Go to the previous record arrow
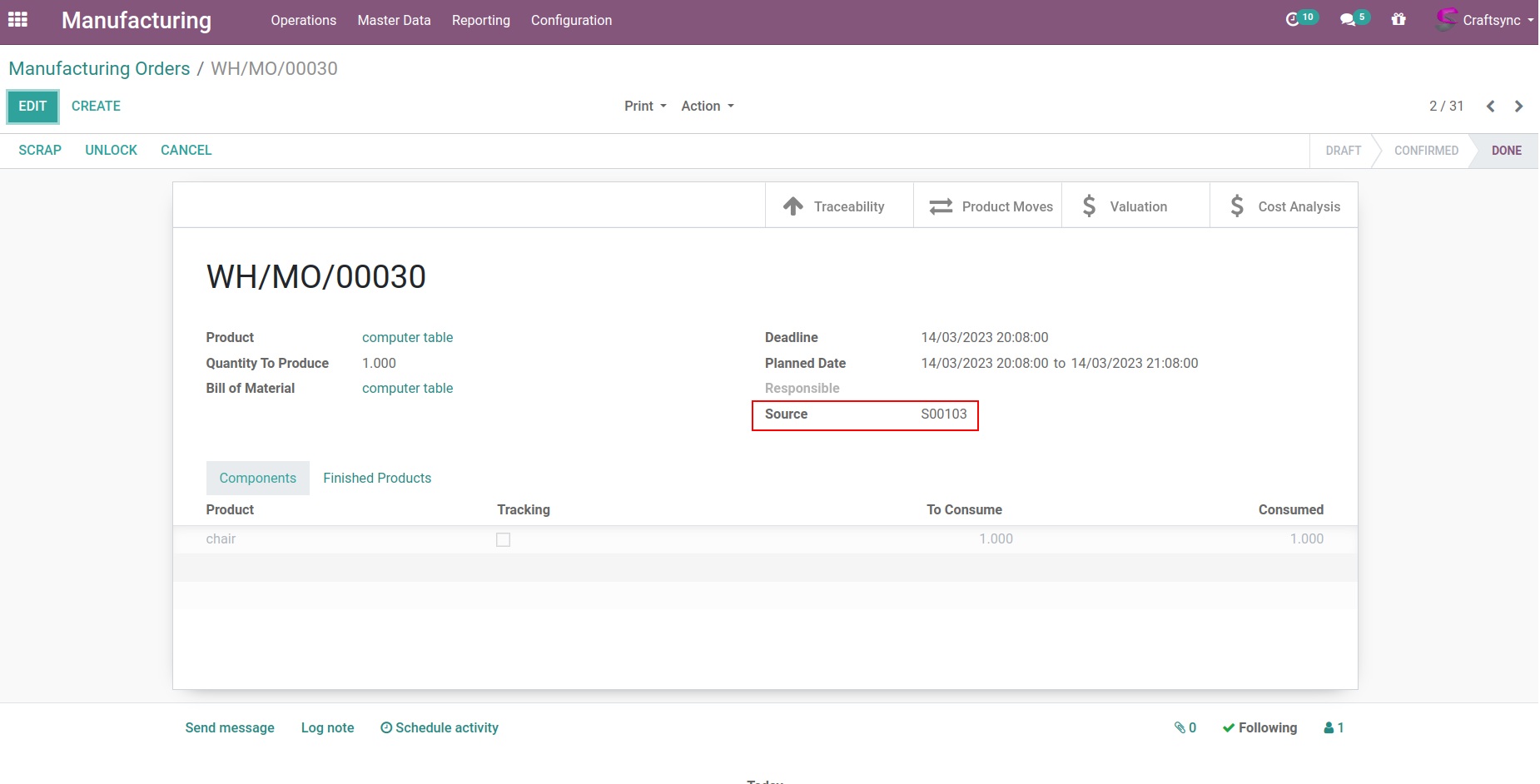 coord(1490,106)
